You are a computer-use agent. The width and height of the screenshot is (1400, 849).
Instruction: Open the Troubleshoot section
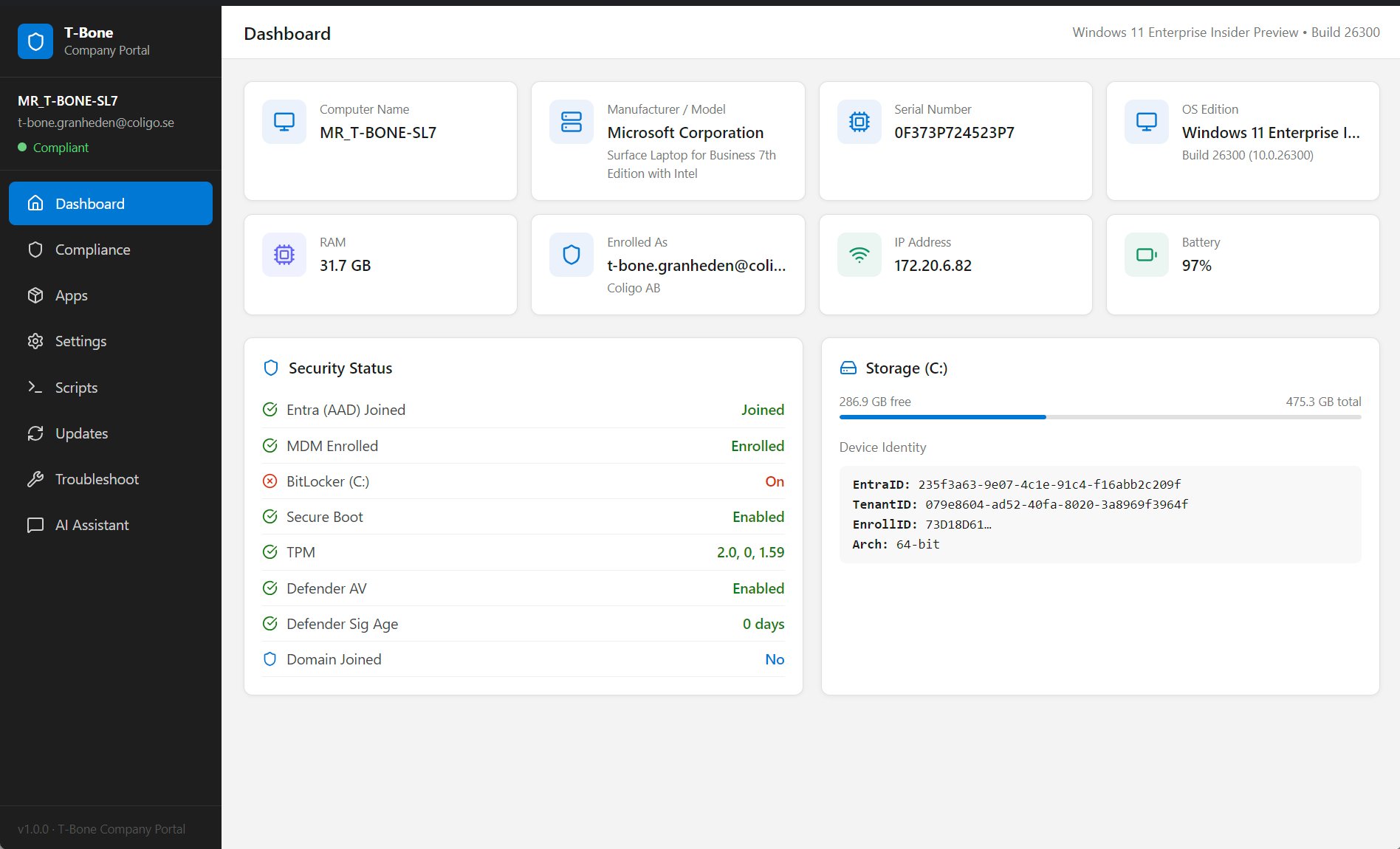(x=97, y=479)
